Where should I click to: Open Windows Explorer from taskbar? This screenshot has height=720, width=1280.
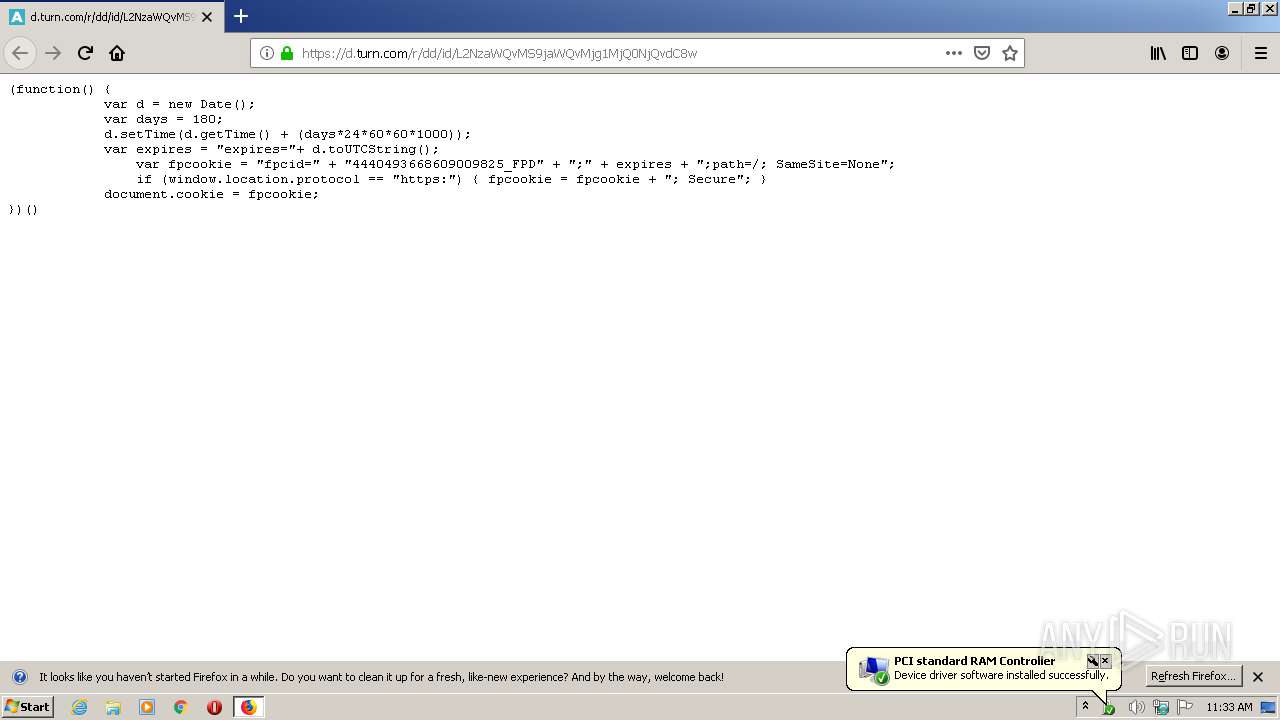tap(113, 707)
